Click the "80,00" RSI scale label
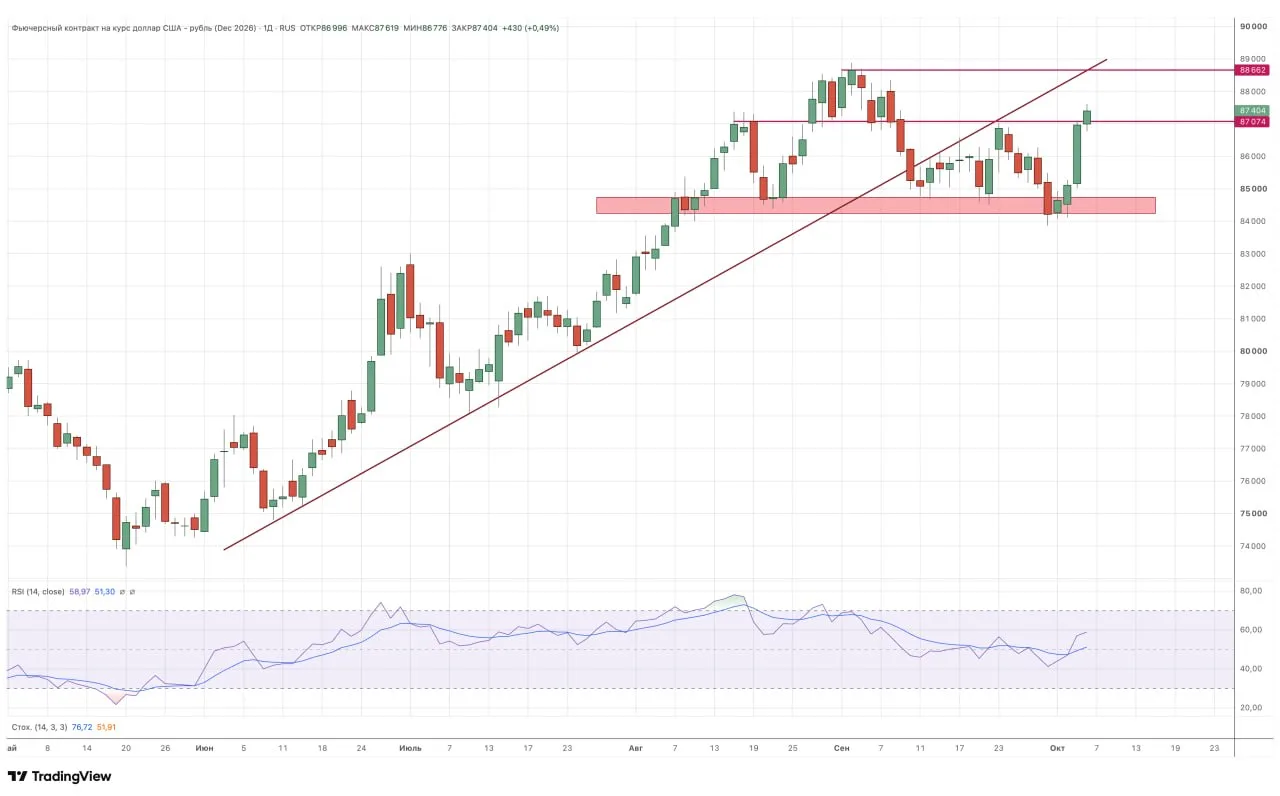 pyautogui.click(x=1250, y=591)
